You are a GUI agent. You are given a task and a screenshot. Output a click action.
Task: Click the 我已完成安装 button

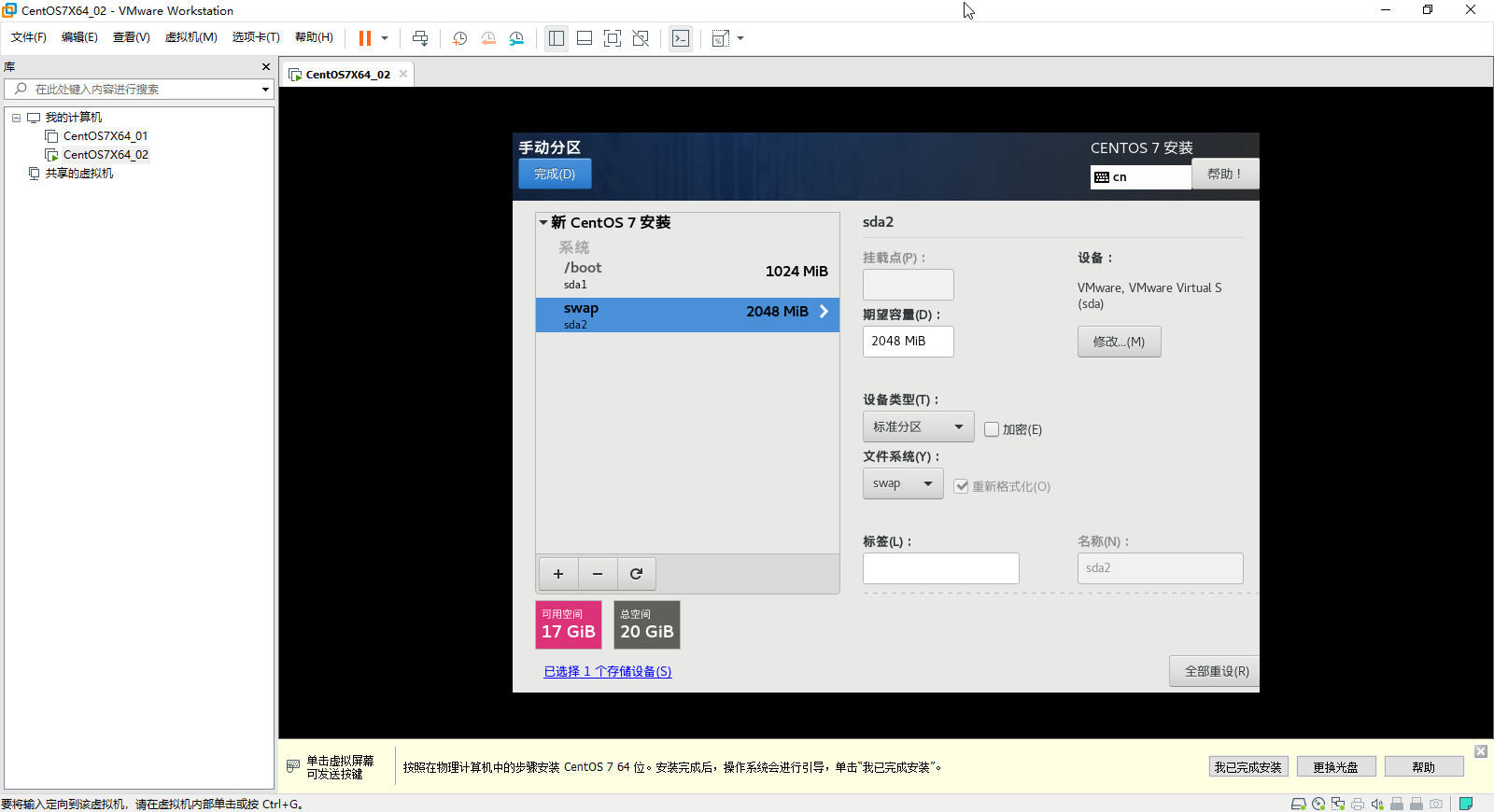point(1248,767)
